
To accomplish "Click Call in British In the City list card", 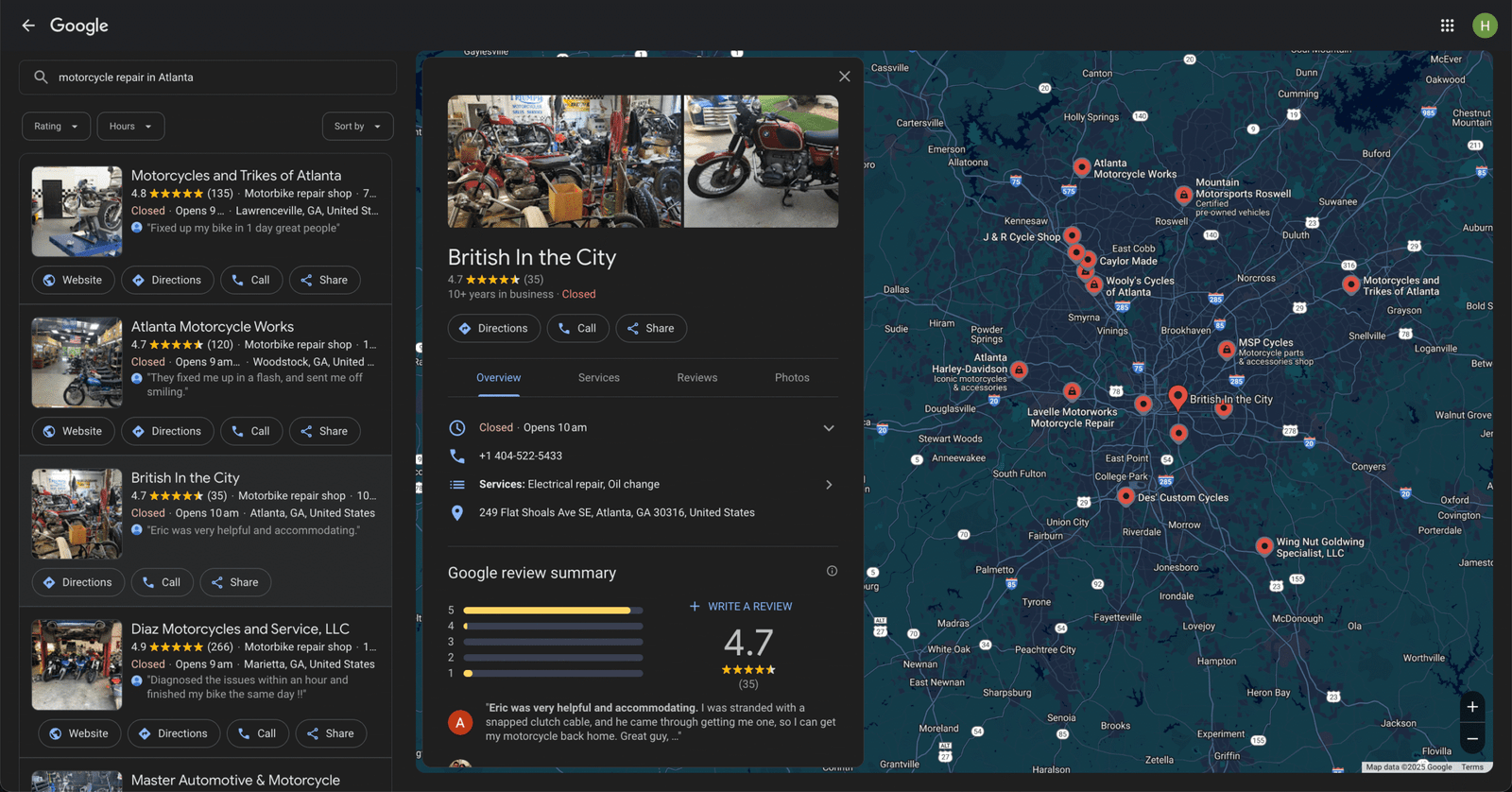I will coord(163,582).
